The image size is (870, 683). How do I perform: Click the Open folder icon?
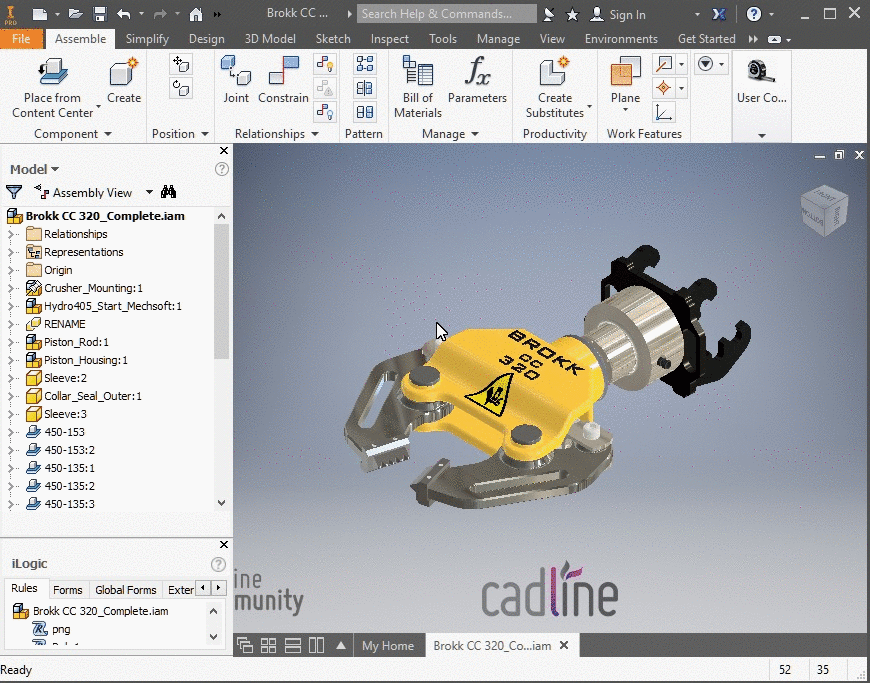coord(76,14)
